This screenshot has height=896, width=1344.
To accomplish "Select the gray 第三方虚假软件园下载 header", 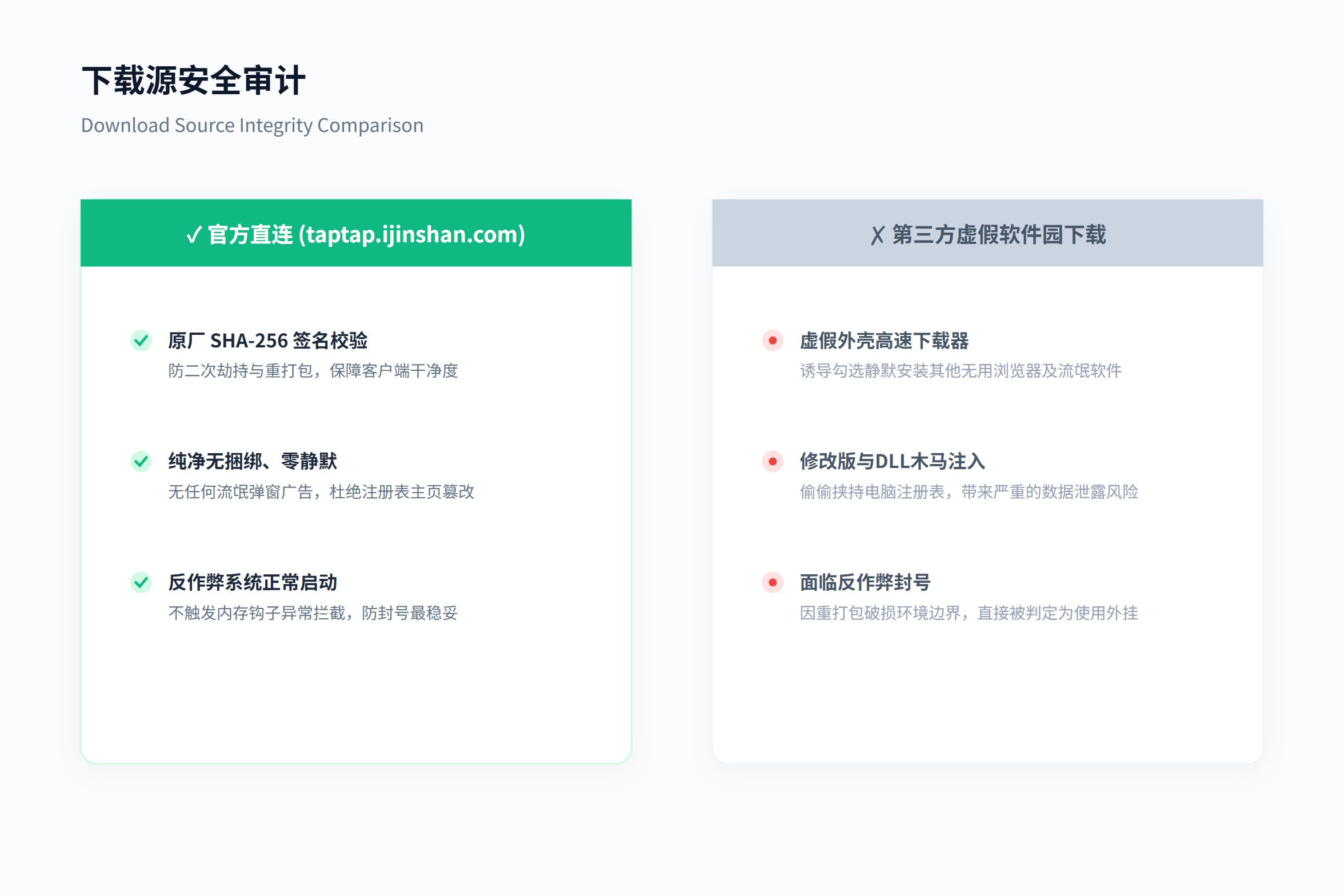I will 987,233.
